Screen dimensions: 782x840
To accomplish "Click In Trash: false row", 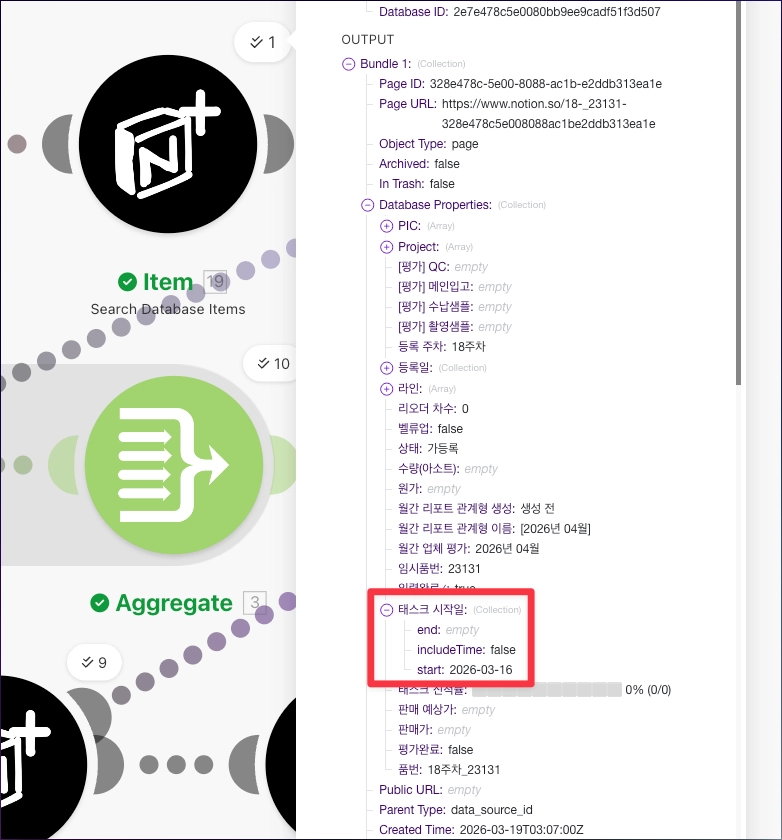I will click(x=417, y=184).
